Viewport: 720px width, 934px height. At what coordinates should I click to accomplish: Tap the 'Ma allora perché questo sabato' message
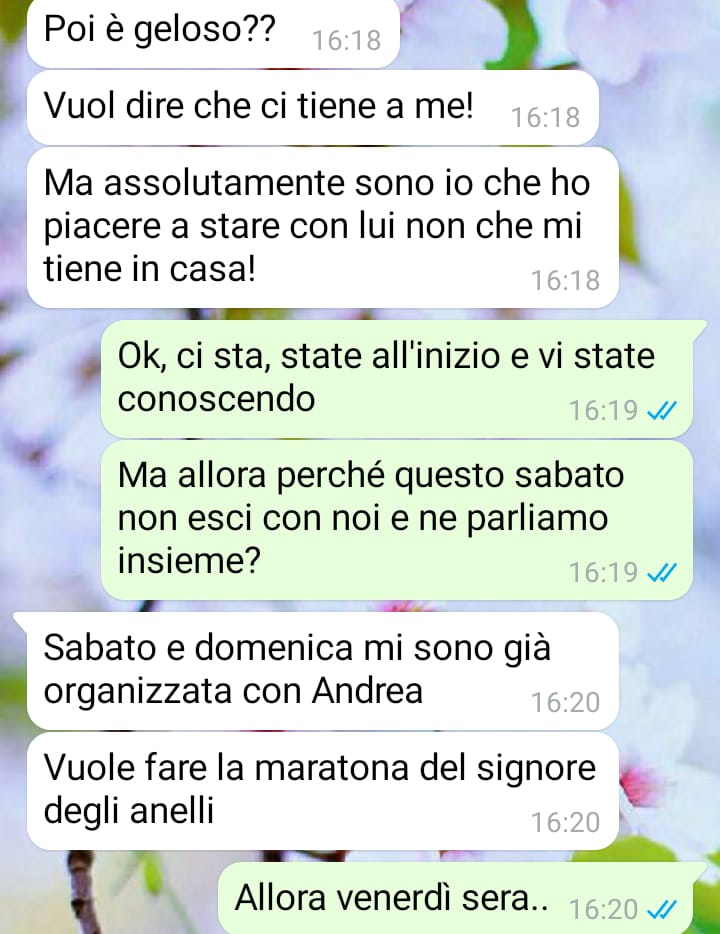[x=397, y=519]
